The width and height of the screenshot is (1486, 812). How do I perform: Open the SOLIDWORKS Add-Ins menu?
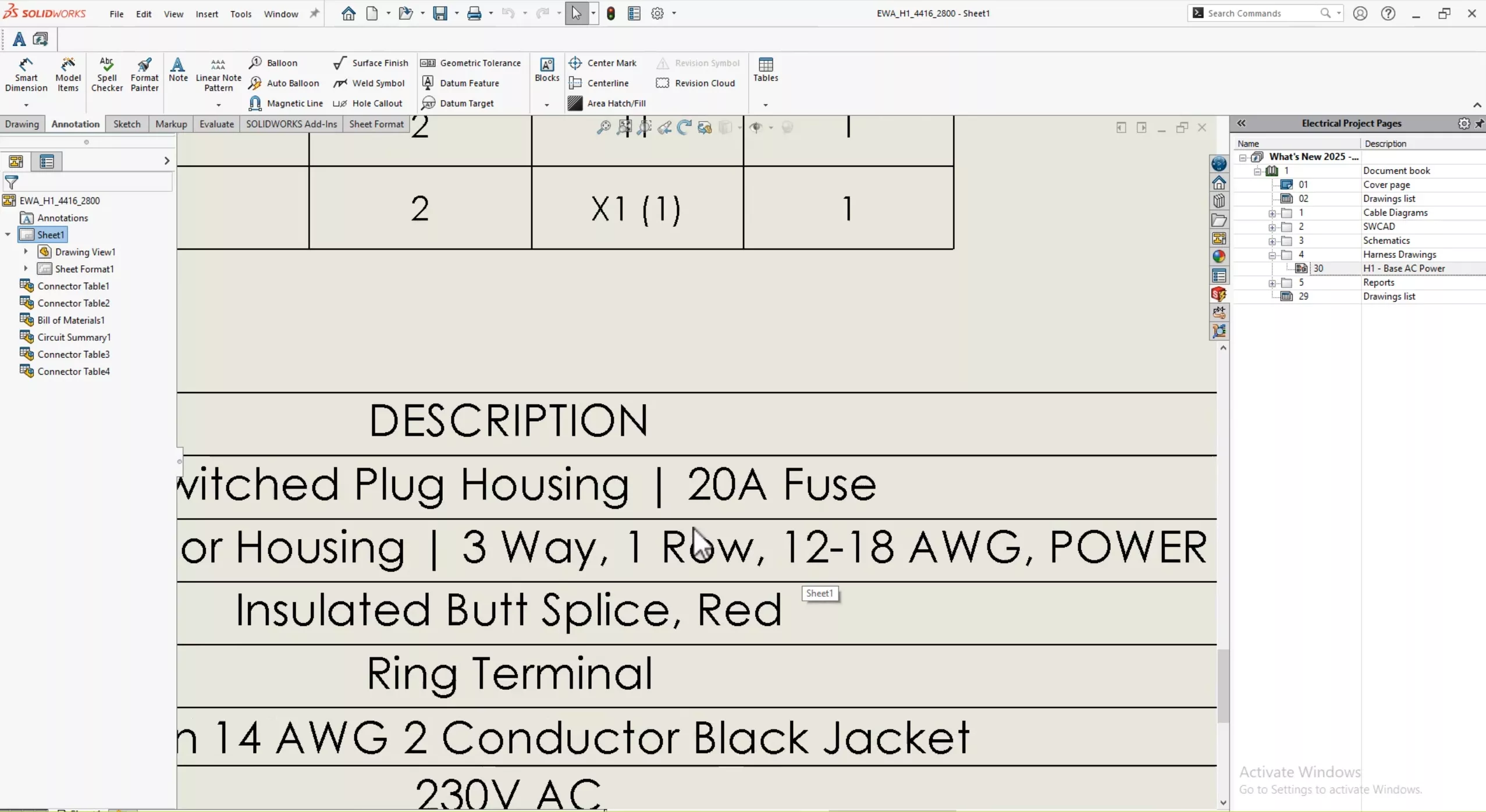[x=291, y=123]
